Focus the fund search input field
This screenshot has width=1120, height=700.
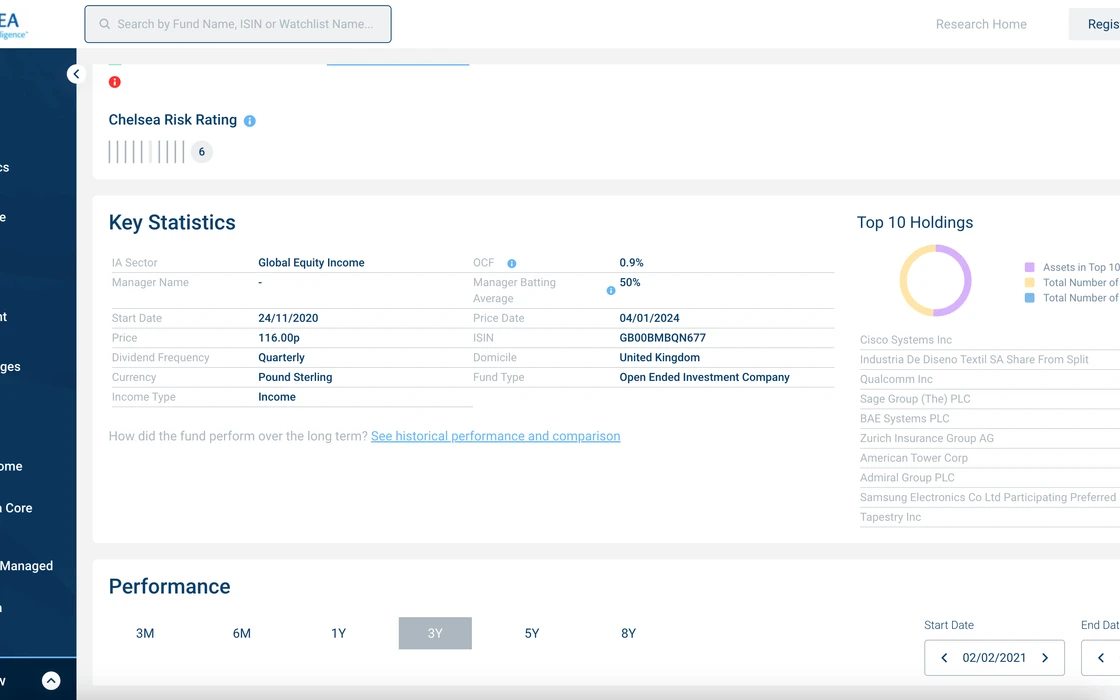coord(238,24)
